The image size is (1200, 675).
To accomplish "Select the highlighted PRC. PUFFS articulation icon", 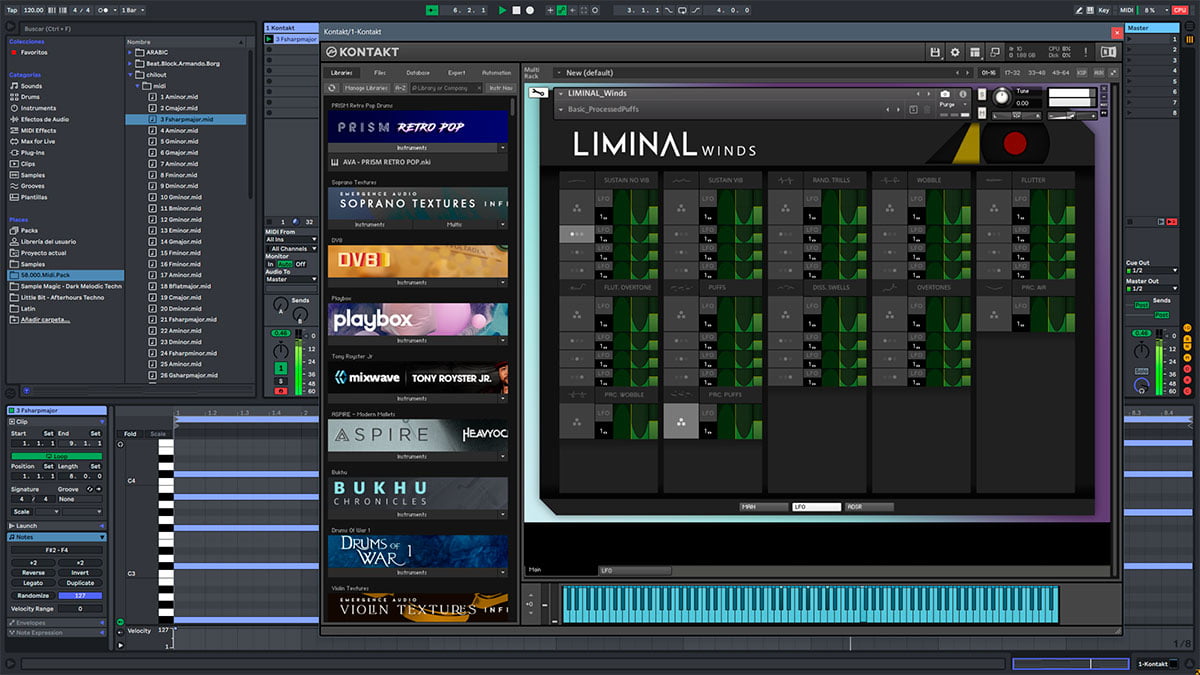I will pos(680,421).
